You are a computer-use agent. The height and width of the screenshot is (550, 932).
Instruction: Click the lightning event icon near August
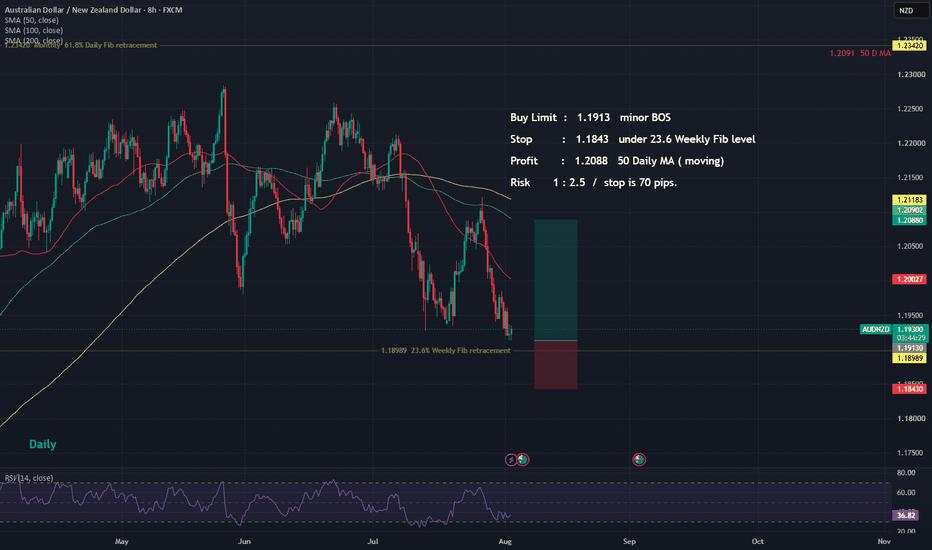pos(511,460)
